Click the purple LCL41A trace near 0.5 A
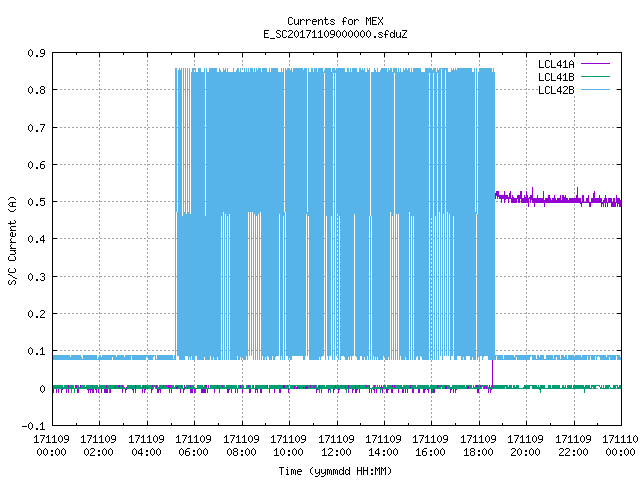The height and width of the screenshot is (480, 640). [x=558, y=199]
